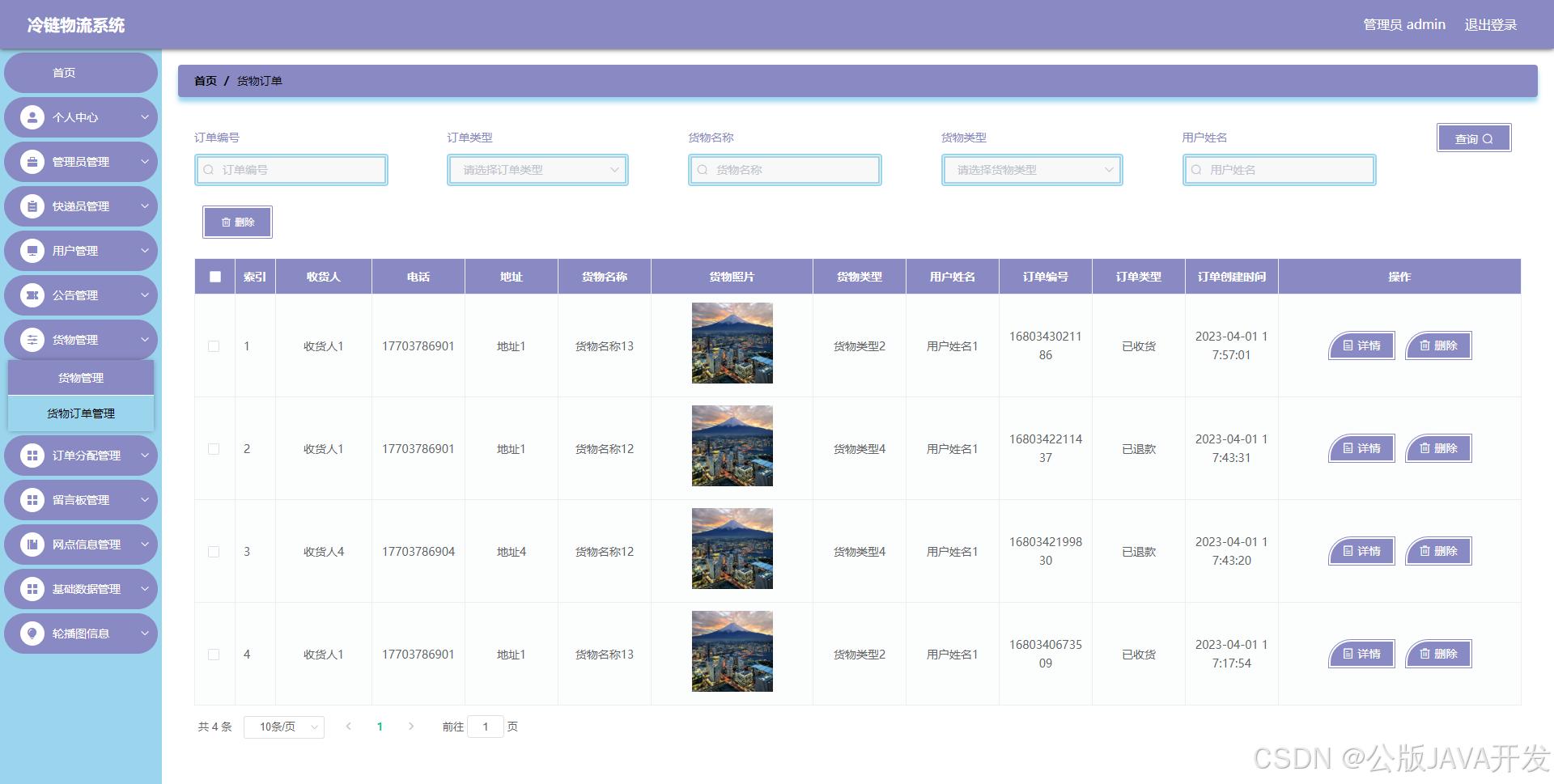This screenshot has width=1554, height=784.
Task: Click 首页 breadcrumb link
Action: 206,81
